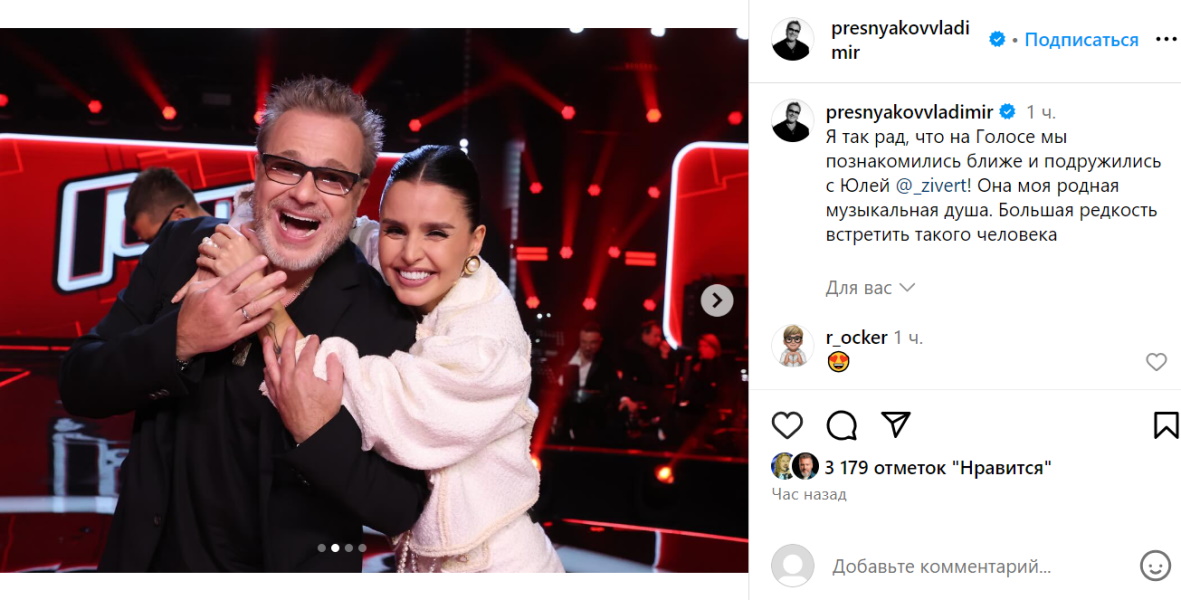View the 3 179 likes list
The image size is (1181, 600).
click(x=938, y=468)
